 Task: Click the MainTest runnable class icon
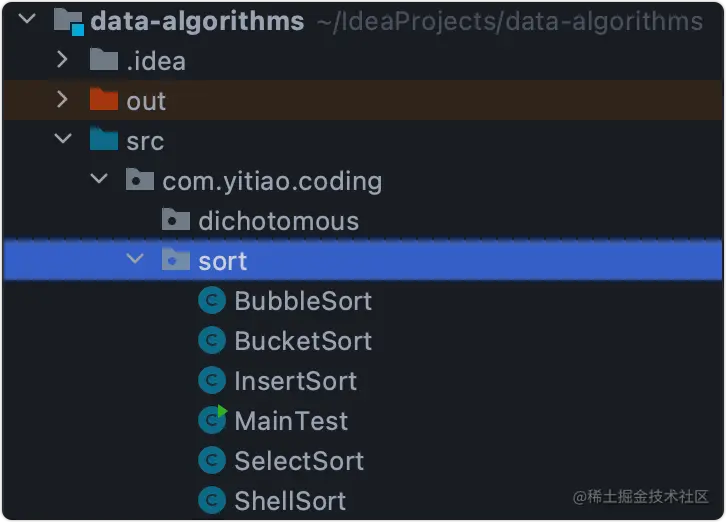click(x=211, y=421)
